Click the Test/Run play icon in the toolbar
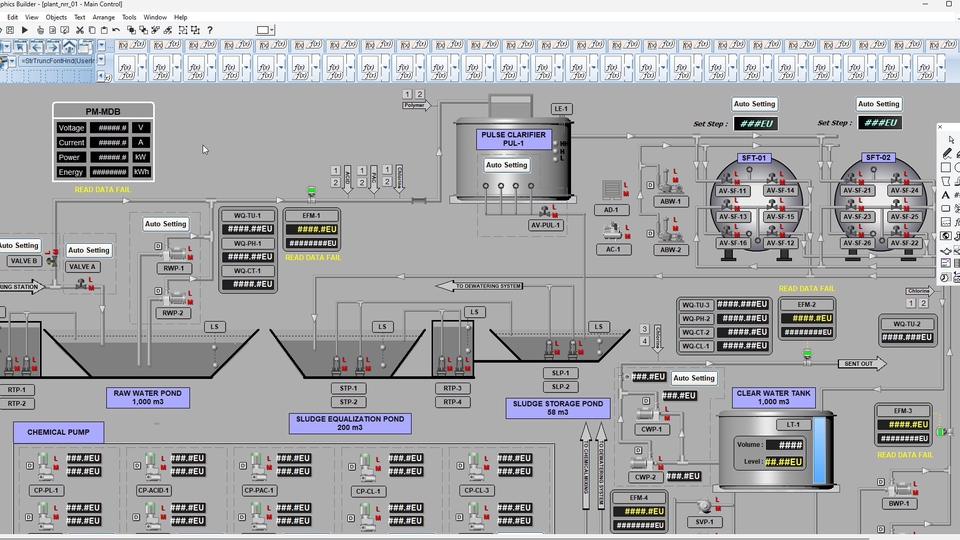Screen dimensions: 960x540 point(25,30)
